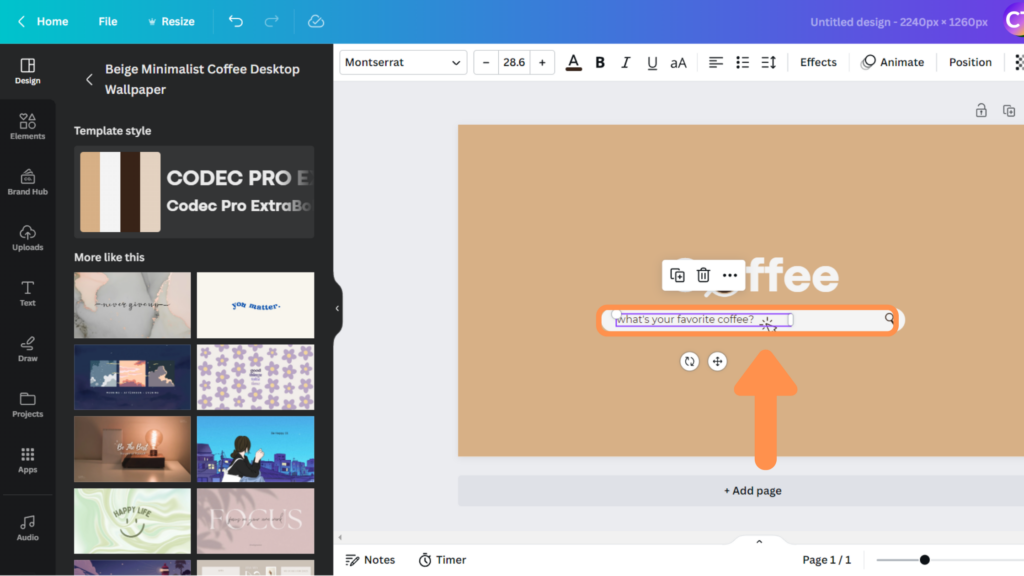Screen dimensions: 1024x576
Task: Click the search magnifier in design
Action: [x=889, y=318]
